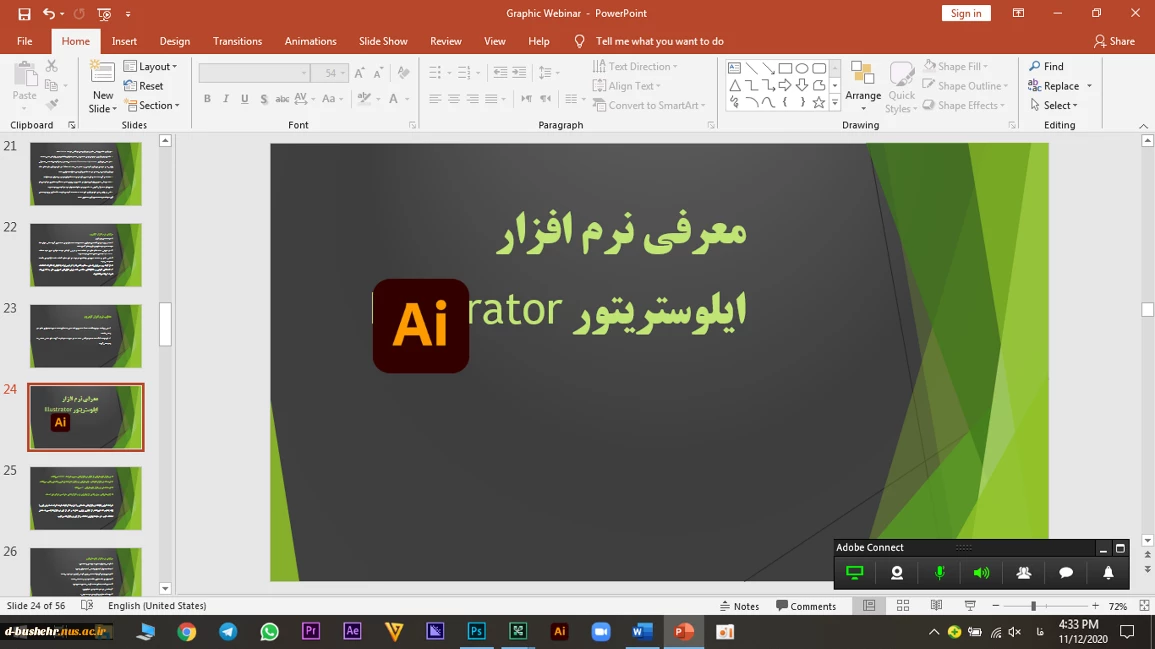Click the Find magnifier icon
The height and width of the screenshot is (649, 1155).
point(1035,66)
